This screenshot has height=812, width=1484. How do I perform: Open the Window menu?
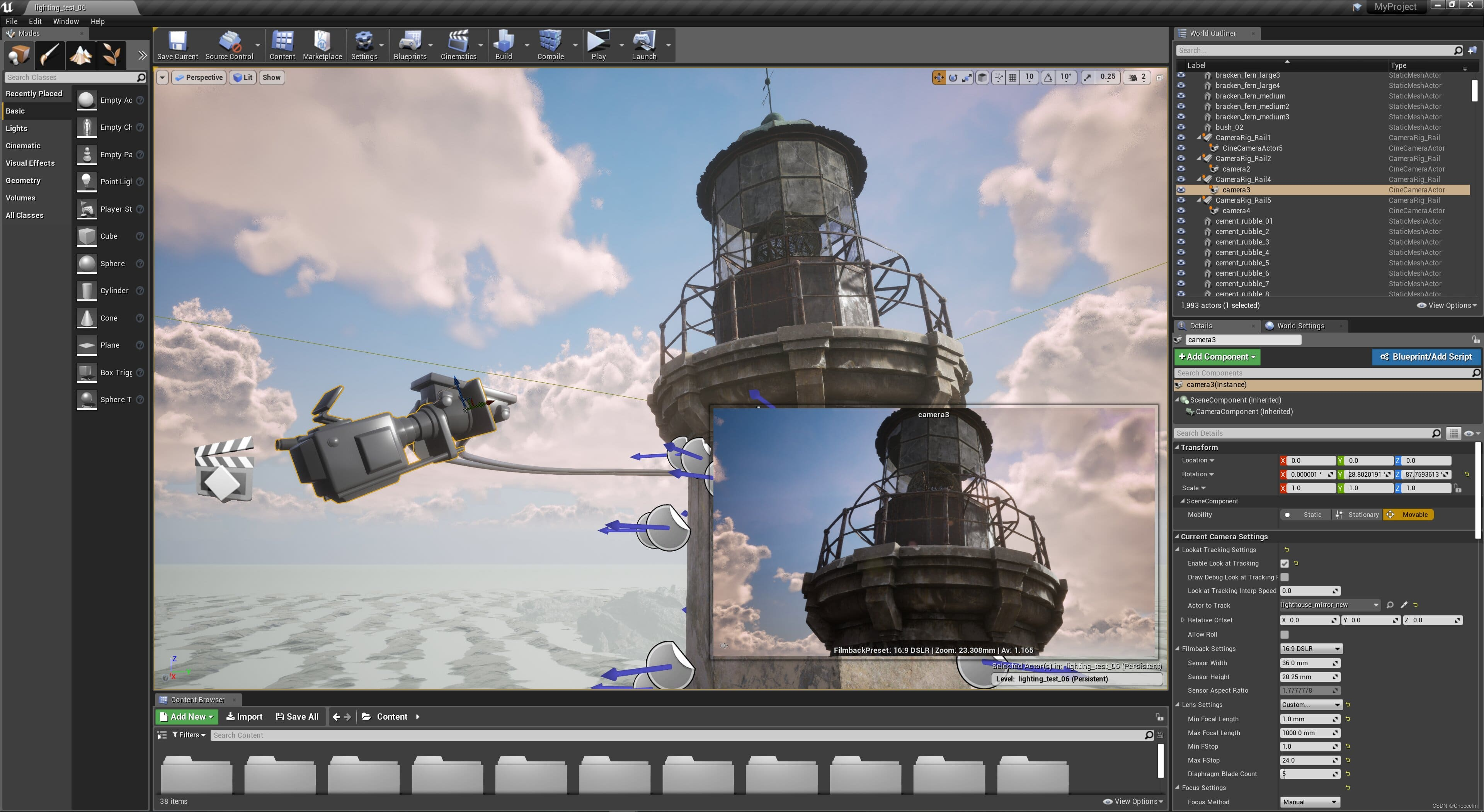66,21
